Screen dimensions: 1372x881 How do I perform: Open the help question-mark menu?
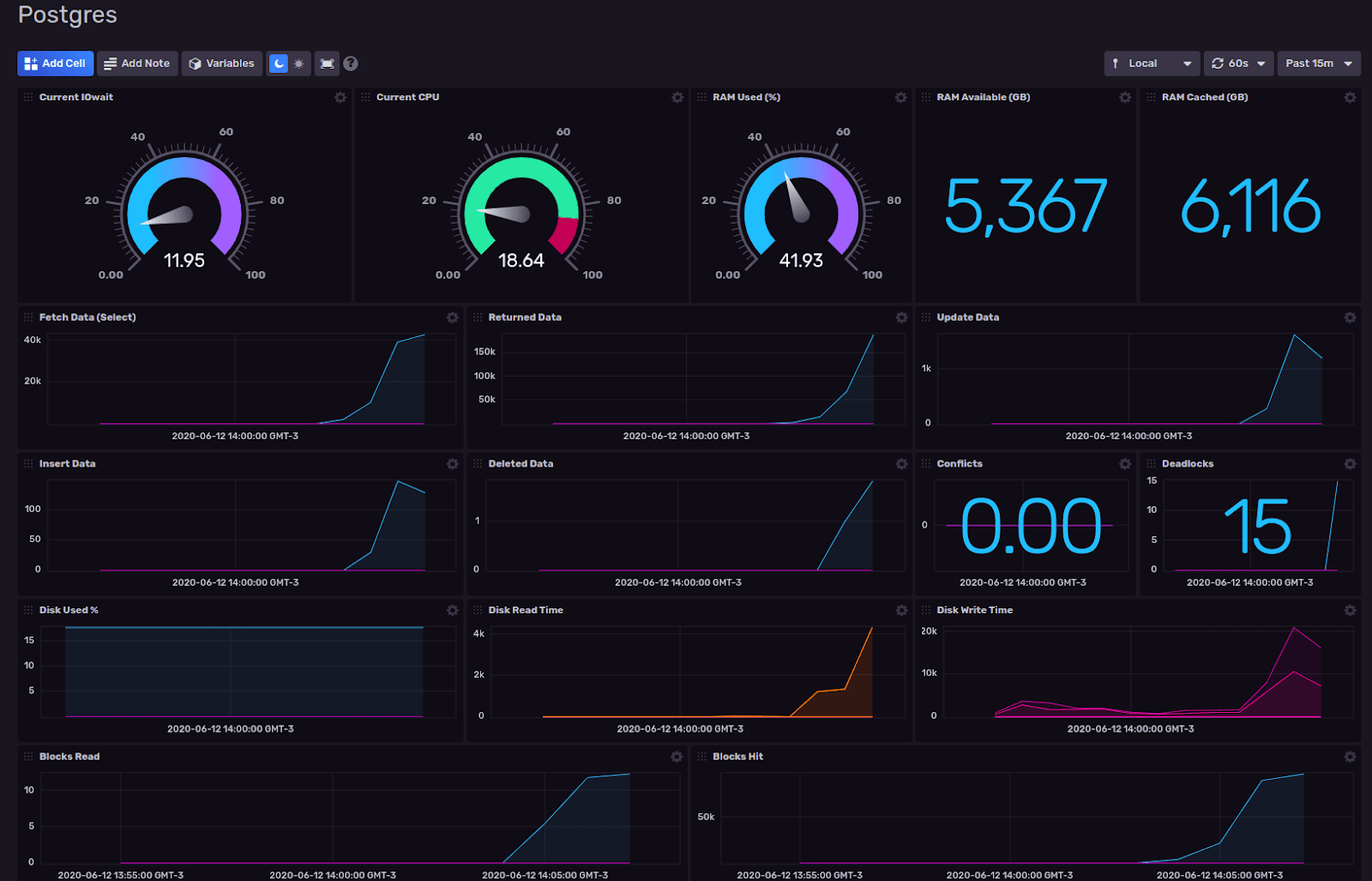351,63
